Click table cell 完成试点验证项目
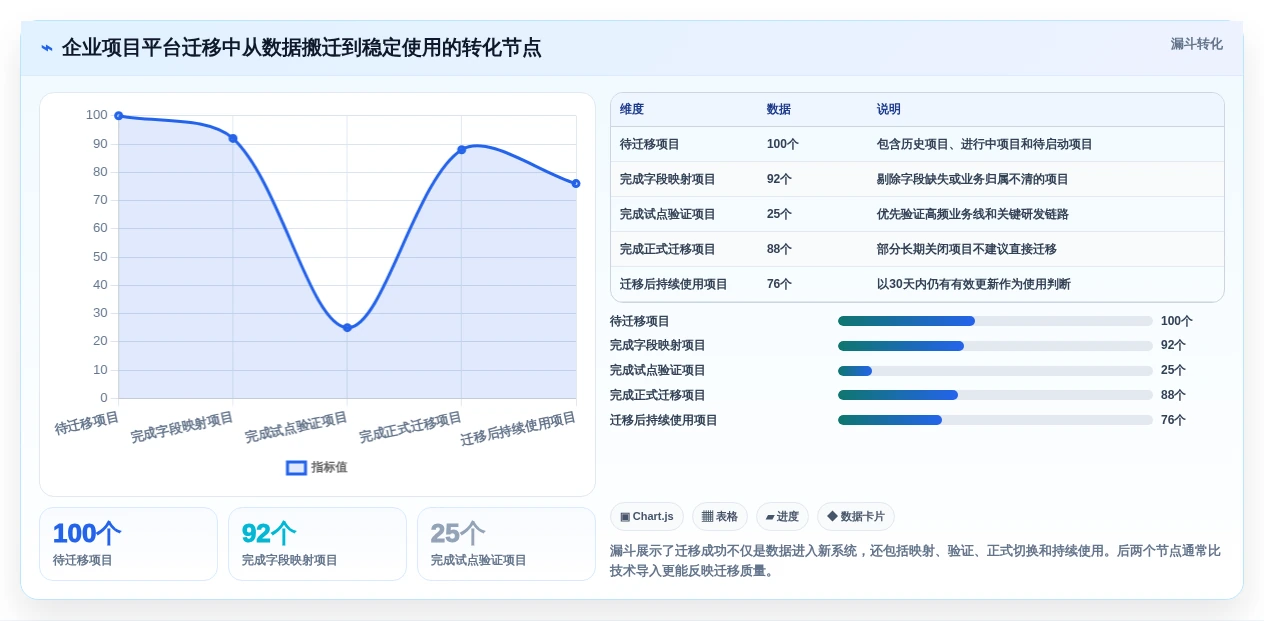Viewport: 1264px width, 621px height. [x=668, y=214]
